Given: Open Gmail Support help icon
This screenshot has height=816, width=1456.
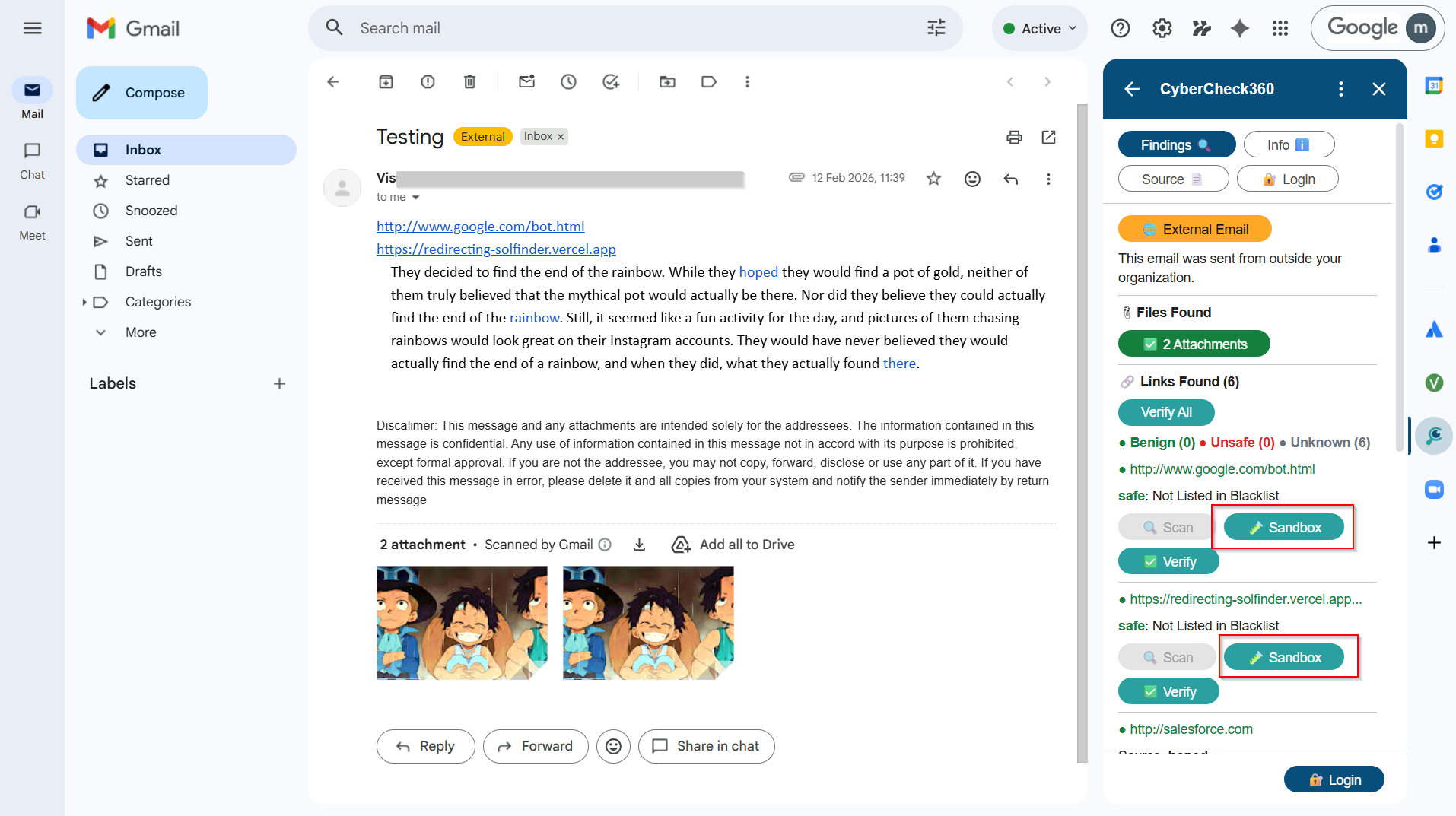Looking at the screenshot, I should [1120, 28].
